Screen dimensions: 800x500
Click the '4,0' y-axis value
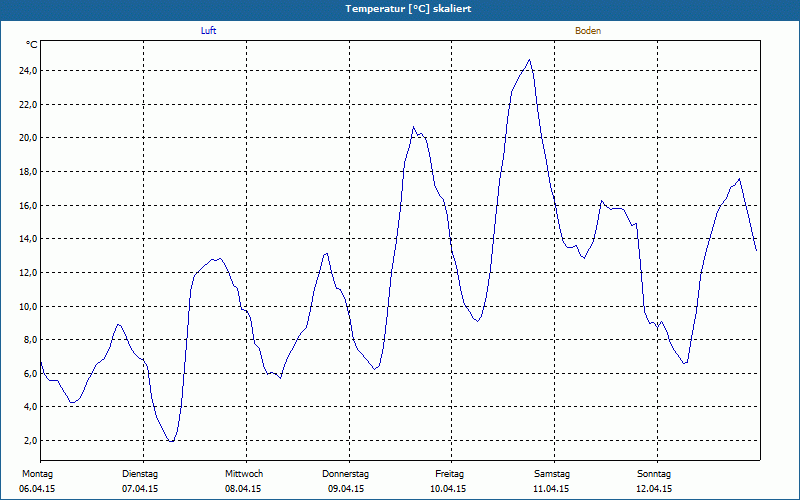31,407
